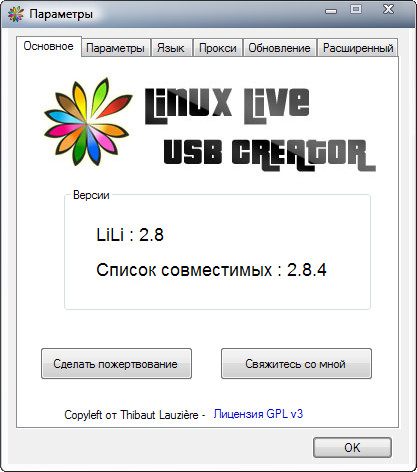This screenshot has width=417, height=472.
Task: Click the Список совместимых : 2.8.4 text
Action: pyautogui.click(x=211, y=270)
